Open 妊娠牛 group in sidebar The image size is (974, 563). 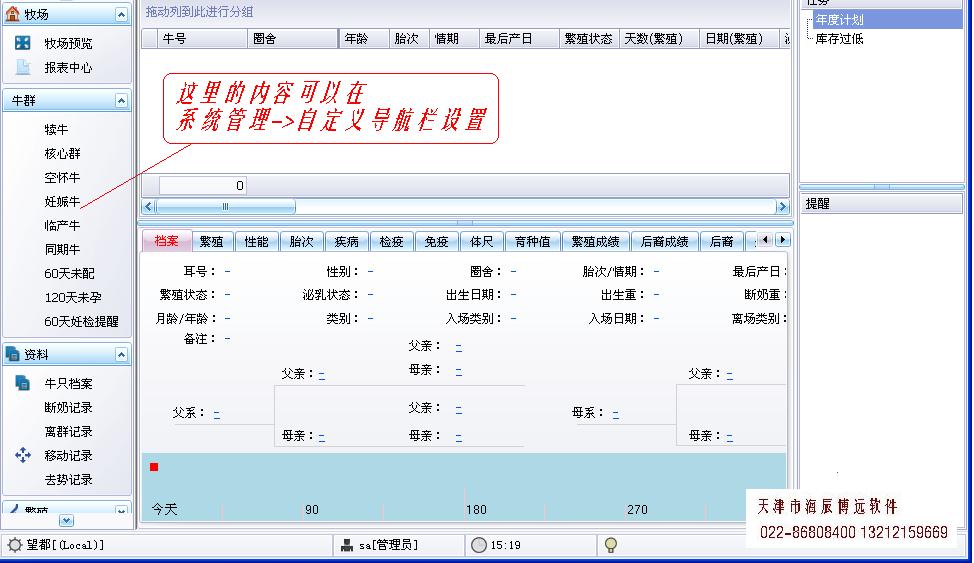point(62,201)
